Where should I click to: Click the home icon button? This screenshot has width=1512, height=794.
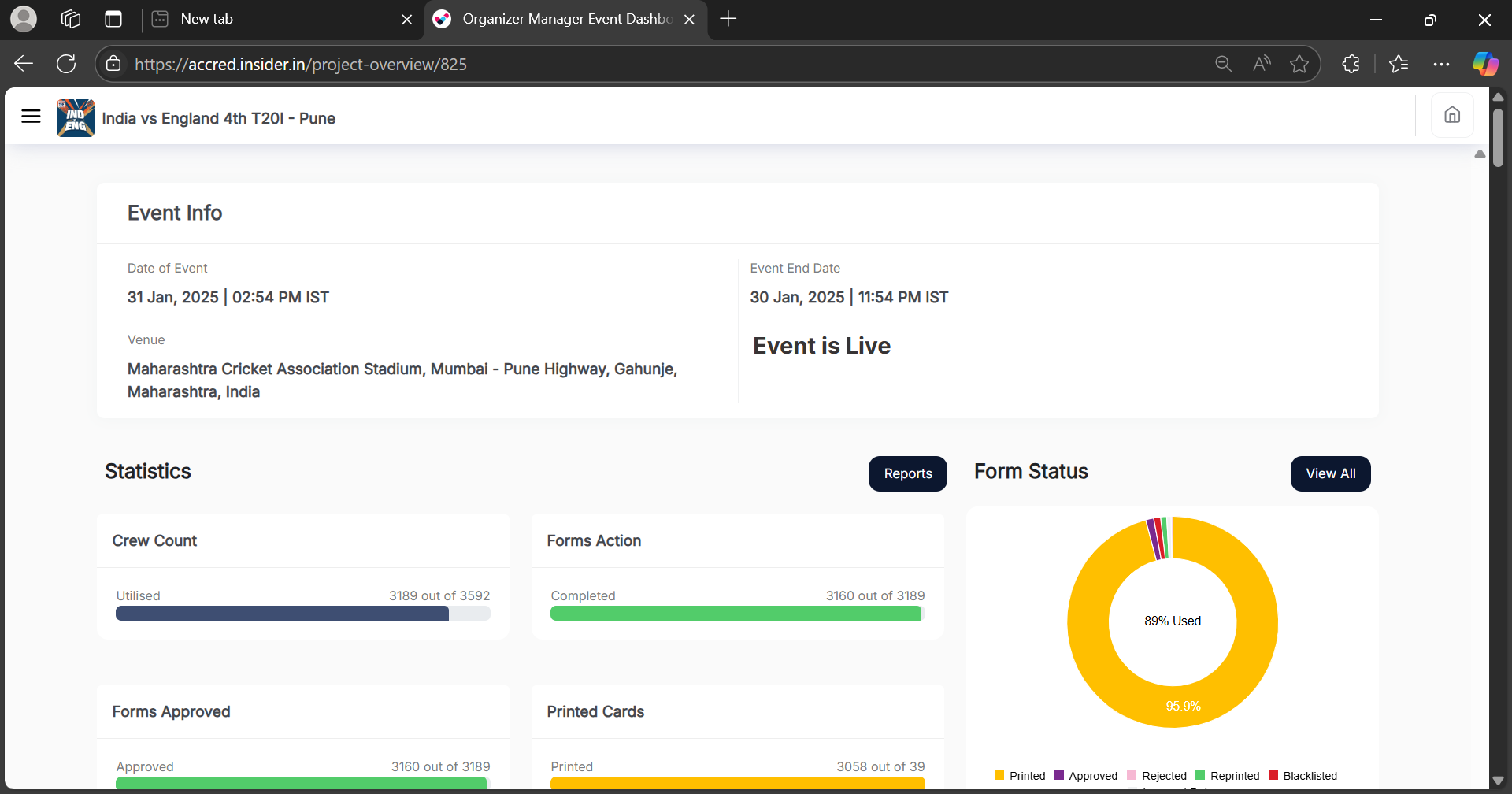[1452, 116]
